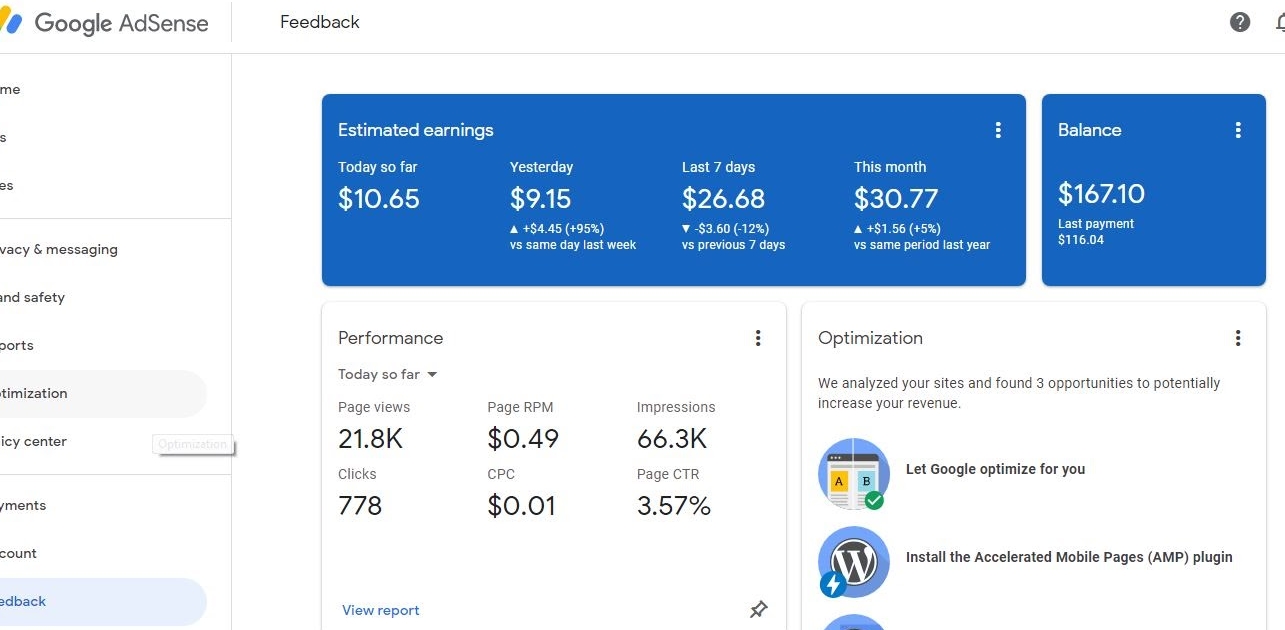
Task: Click the Optimization card heading
Action: pyautogui.click(x=871, y=338)
